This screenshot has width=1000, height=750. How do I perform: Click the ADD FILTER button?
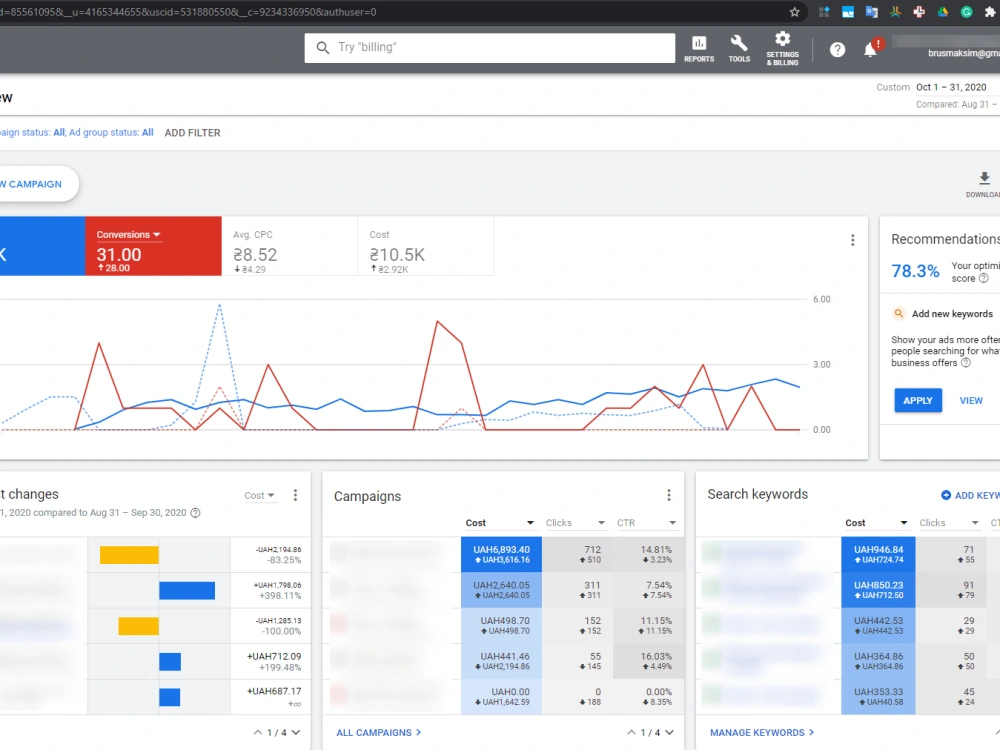[x=193, y=133]
